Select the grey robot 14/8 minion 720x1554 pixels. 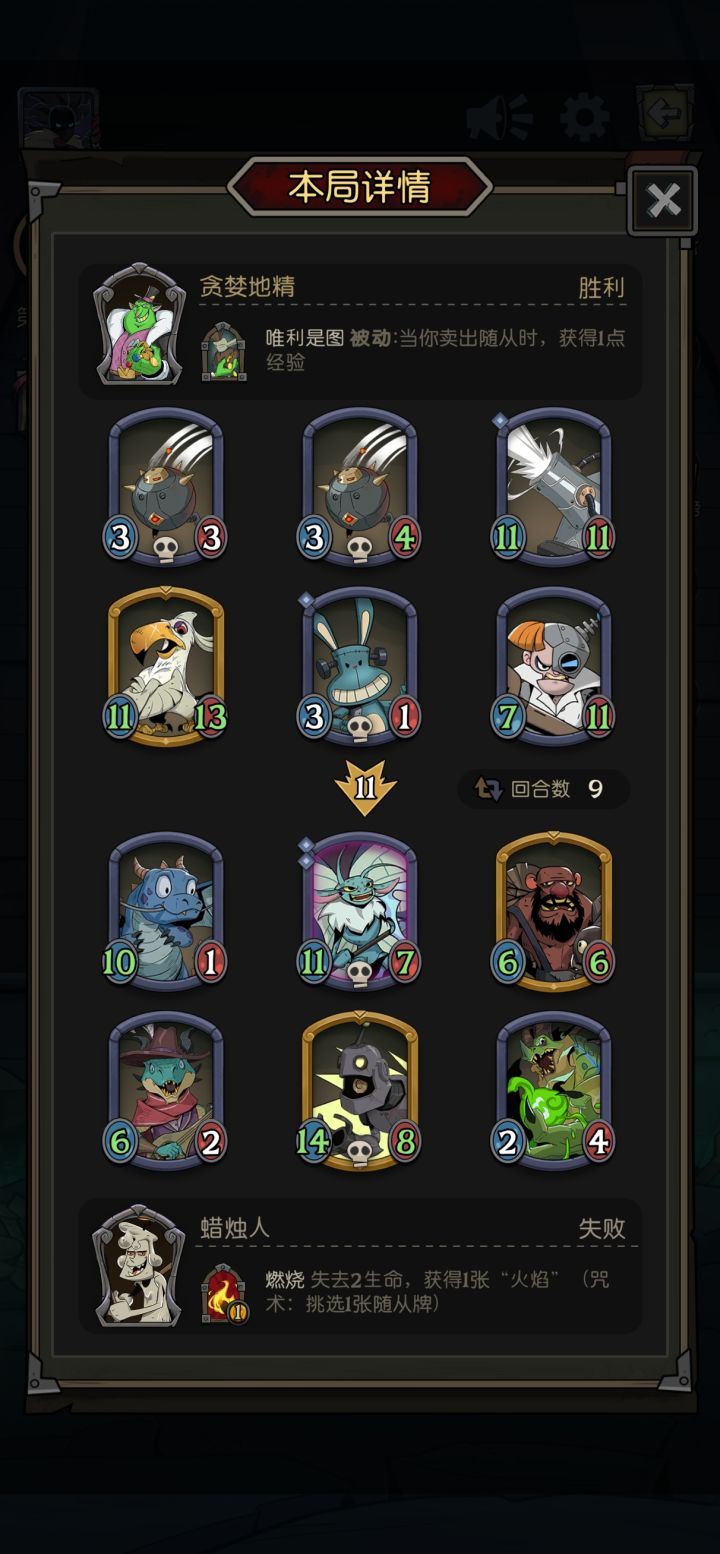pos(360,1090)
